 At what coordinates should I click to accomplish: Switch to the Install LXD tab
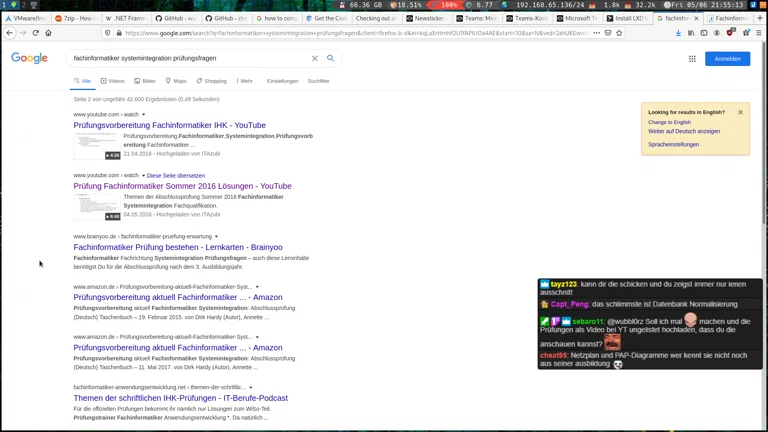pyautogui.click(x=628, y=18)
